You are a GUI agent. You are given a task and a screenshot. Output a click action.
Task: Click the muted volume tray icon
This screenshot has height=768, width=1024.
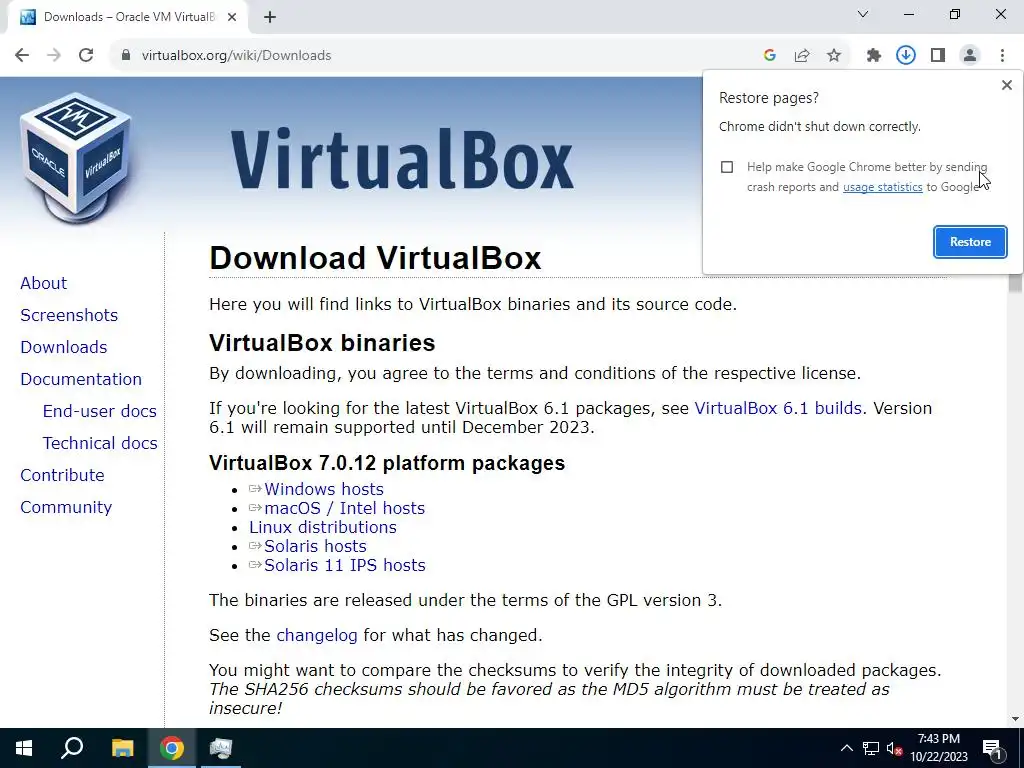894,748
